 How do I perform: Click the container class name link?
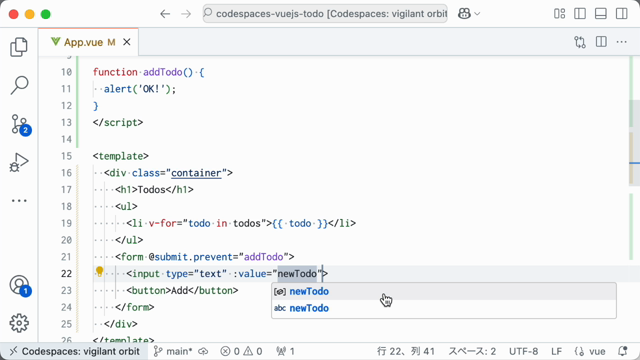click(x=196, y=173)
